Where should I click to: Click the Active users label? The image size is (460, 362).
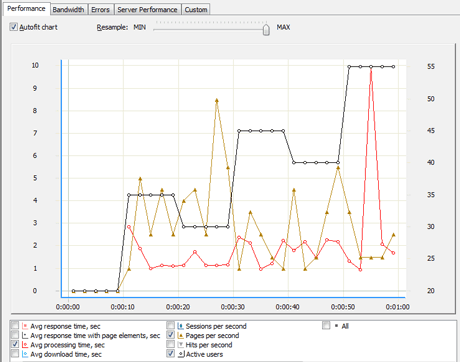pos(204,354)
